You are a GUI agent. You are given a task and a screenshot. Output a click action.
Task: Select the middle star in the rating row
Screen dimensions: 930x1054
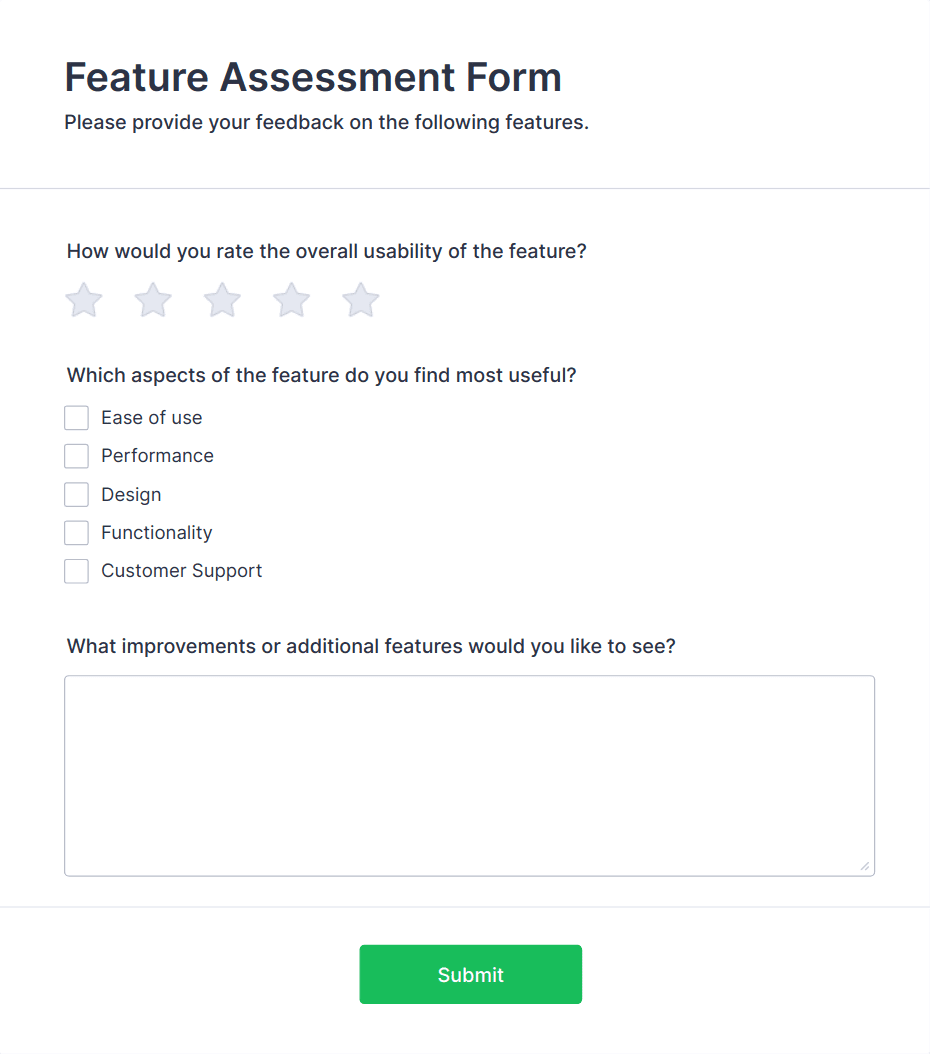pos(221,299)
